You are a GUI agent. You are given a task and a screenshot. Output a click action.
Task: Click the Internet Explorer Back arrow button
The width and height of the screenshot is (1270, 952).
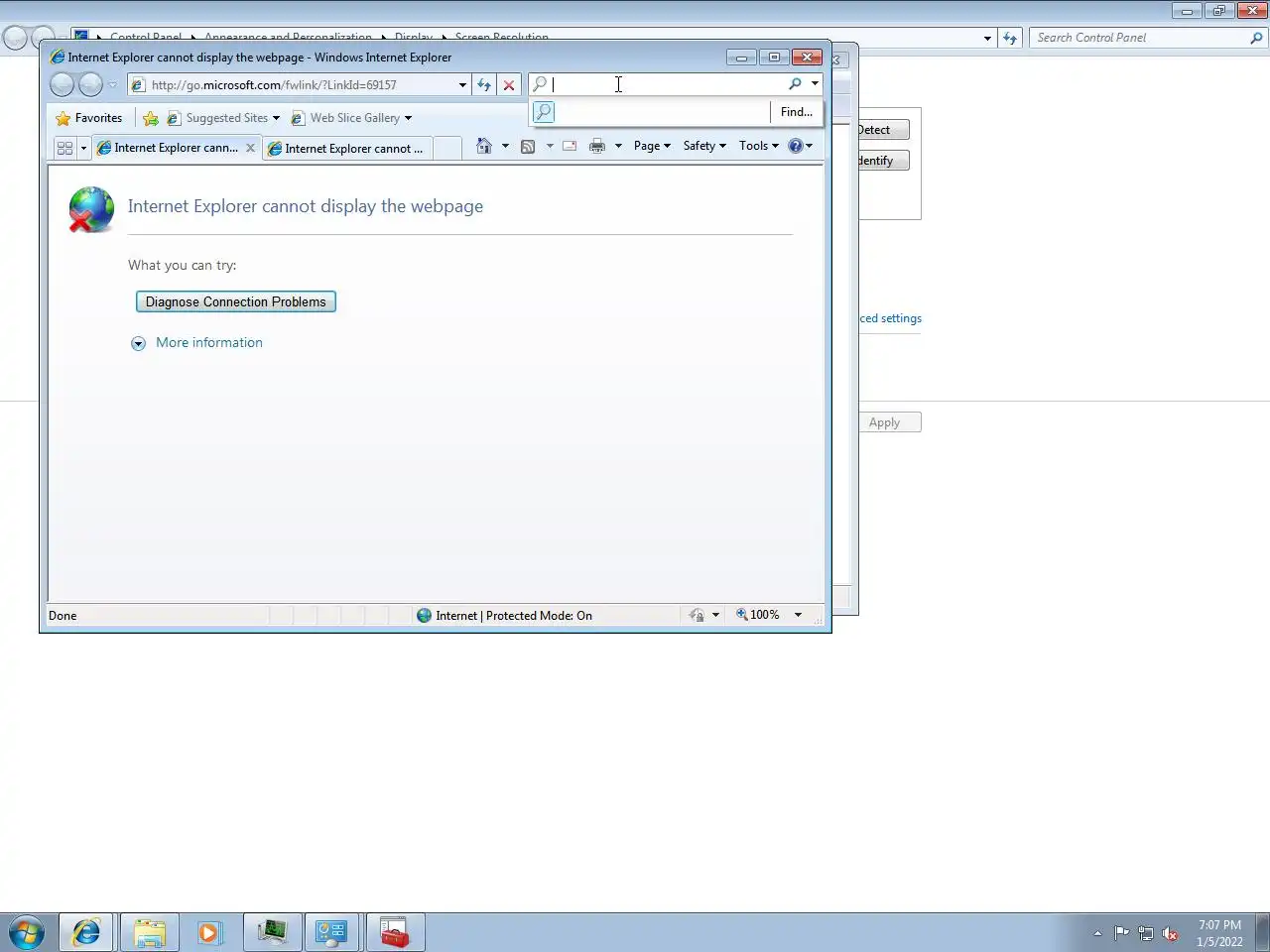pos(62,85)
